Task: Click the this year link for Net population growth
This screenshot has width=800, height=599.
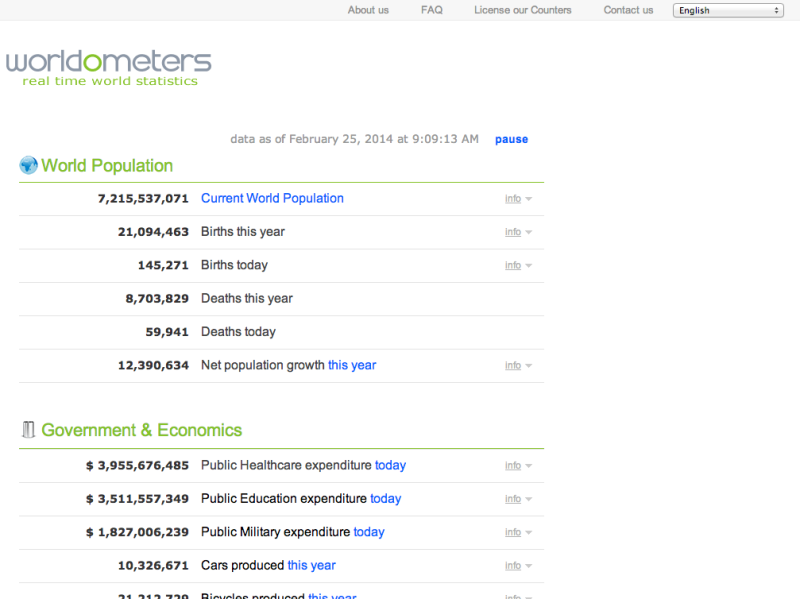Action: (x=352, y=365)
